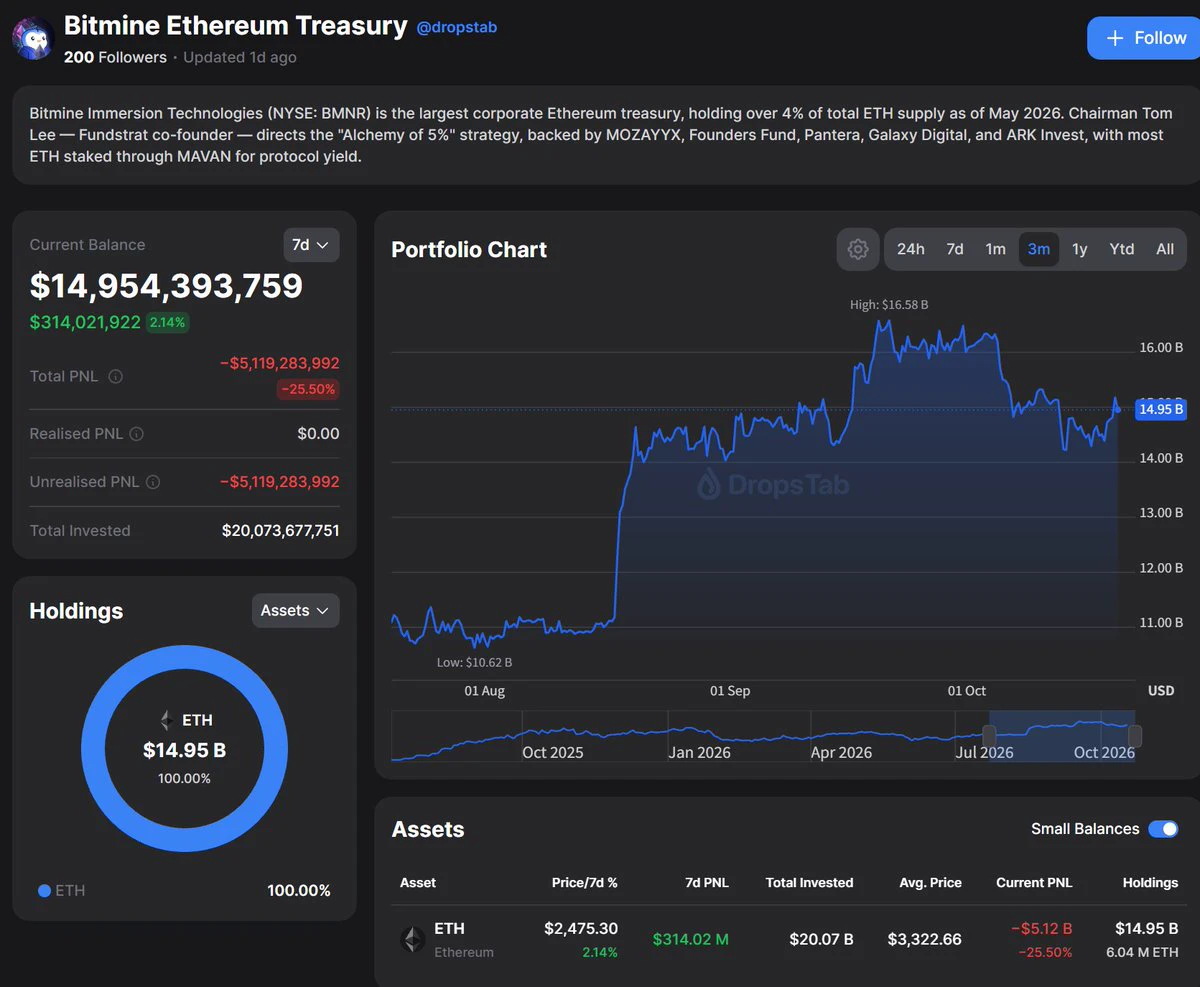Select the 1m chart range

point(996,249)
